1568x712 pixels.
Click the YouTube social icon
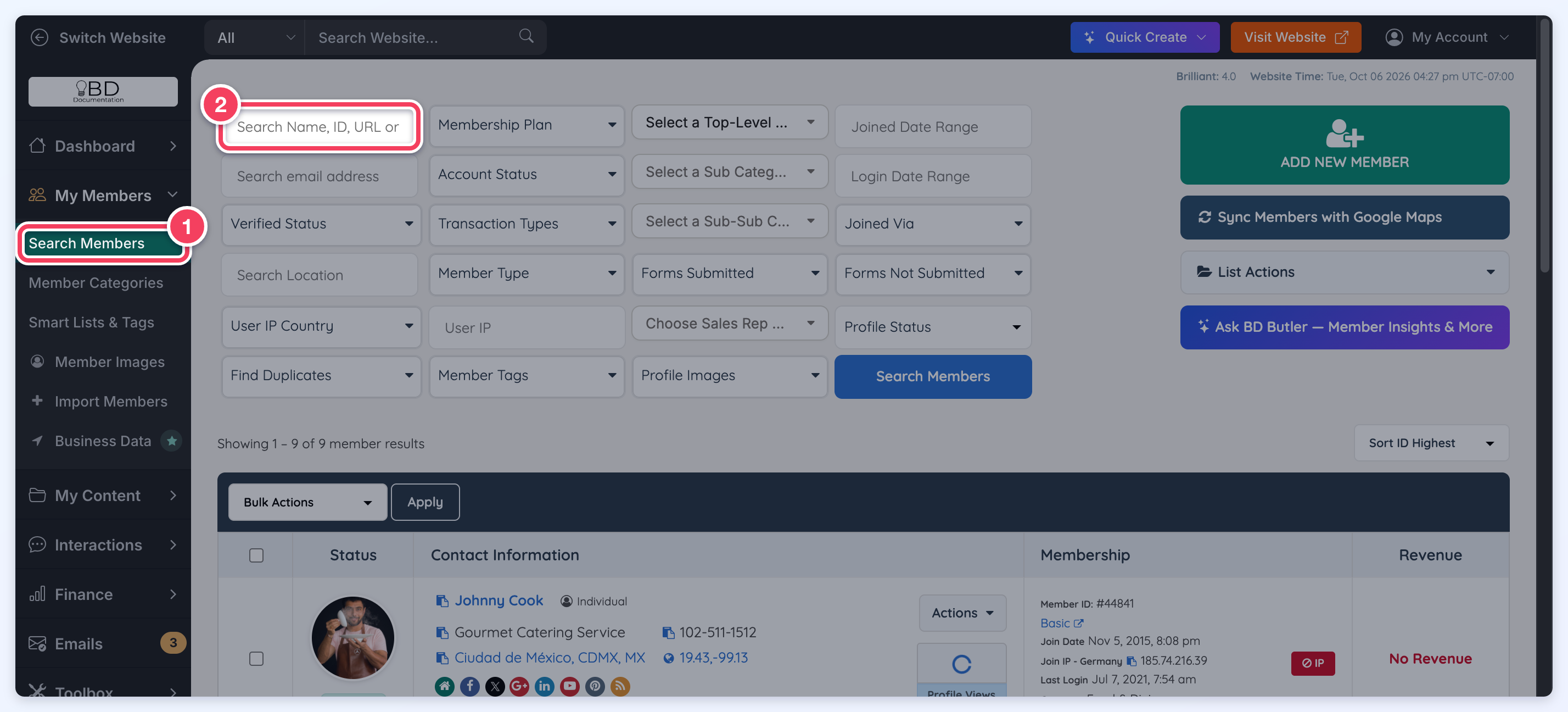569,686
